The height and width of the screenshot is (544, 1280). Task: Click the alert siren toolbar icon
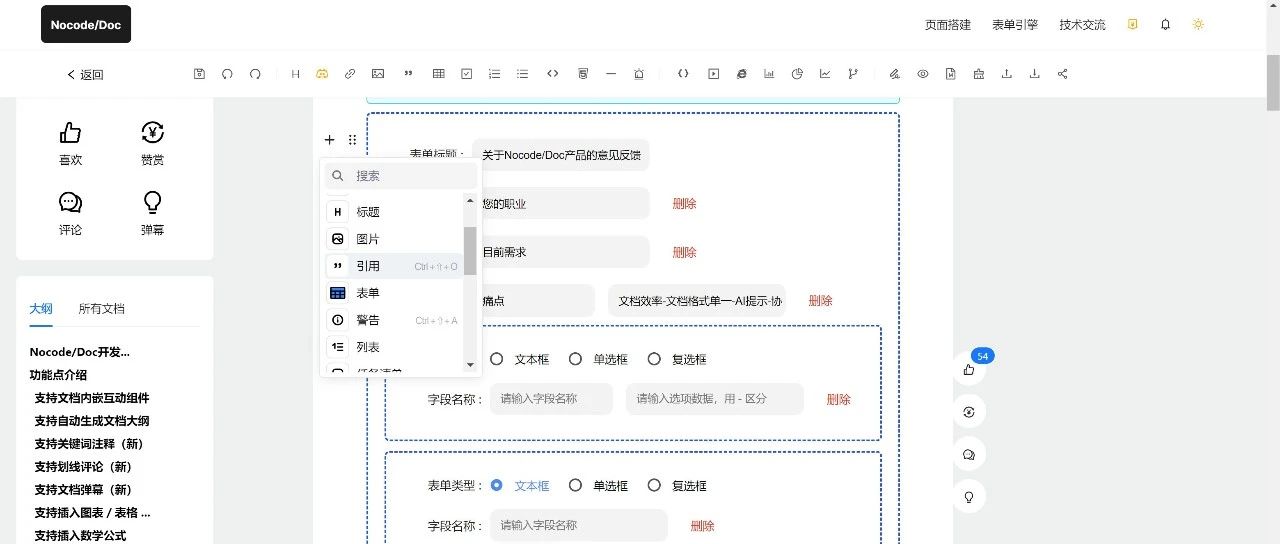pyautogui.click(x=639, y=74)
